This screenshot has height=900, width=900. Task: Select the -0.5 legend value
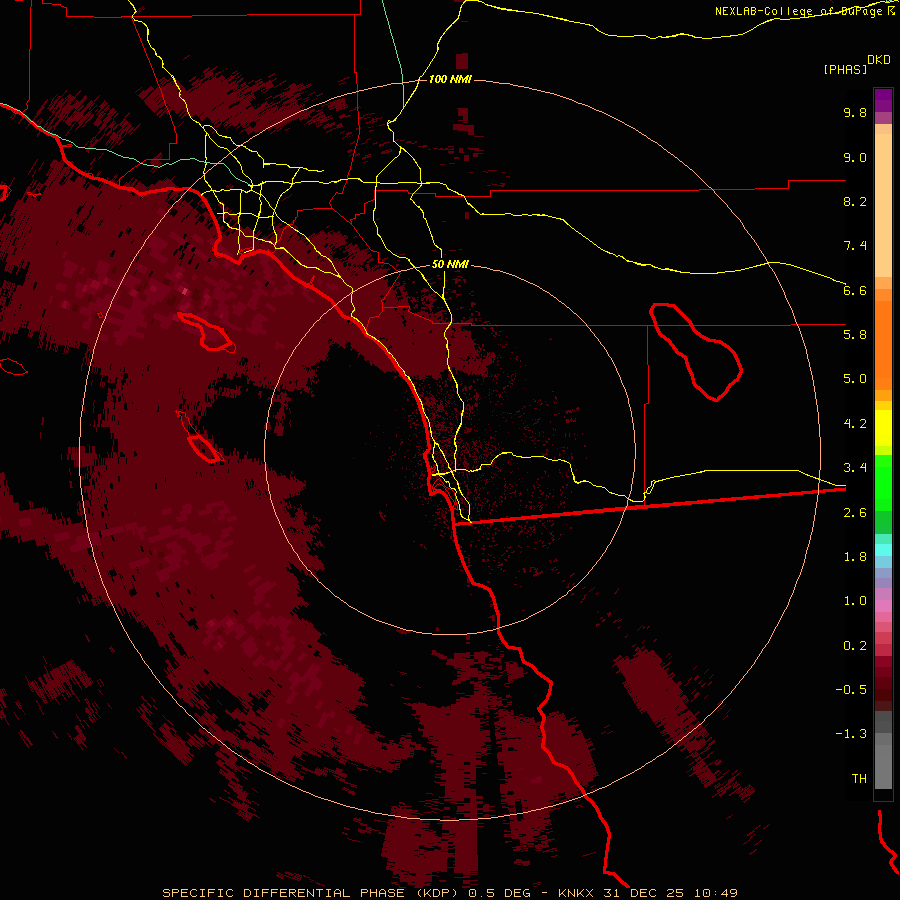(x=851, y=689)
